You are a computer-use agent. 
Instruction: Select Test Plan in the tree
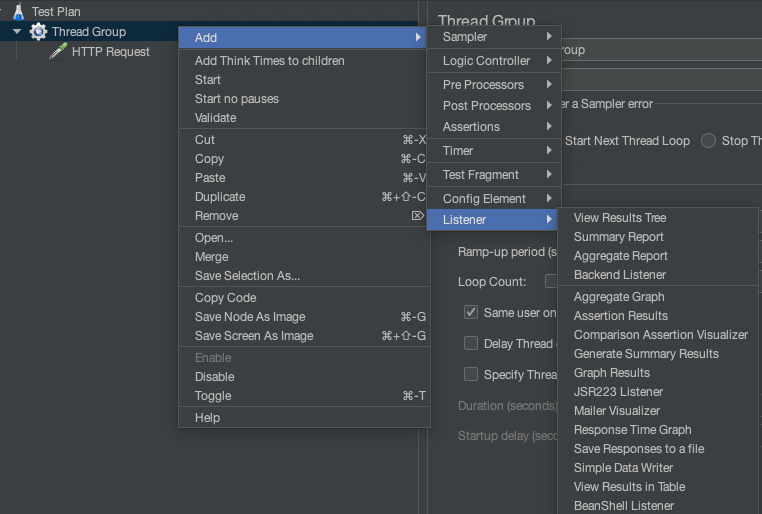(x=56, y=12)
